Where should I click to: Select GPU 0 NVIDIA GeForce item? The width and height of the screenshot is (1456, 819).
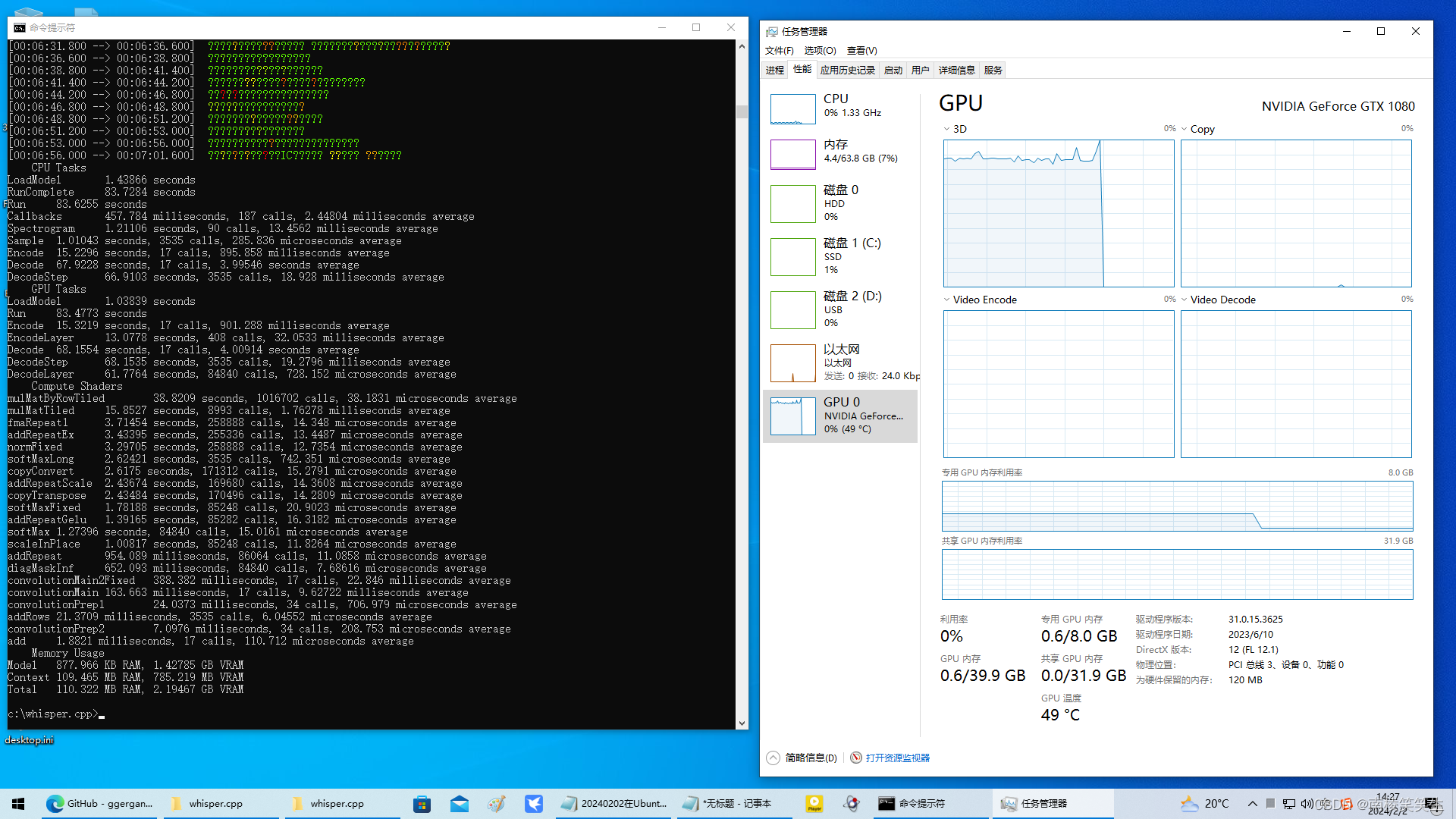840,416
